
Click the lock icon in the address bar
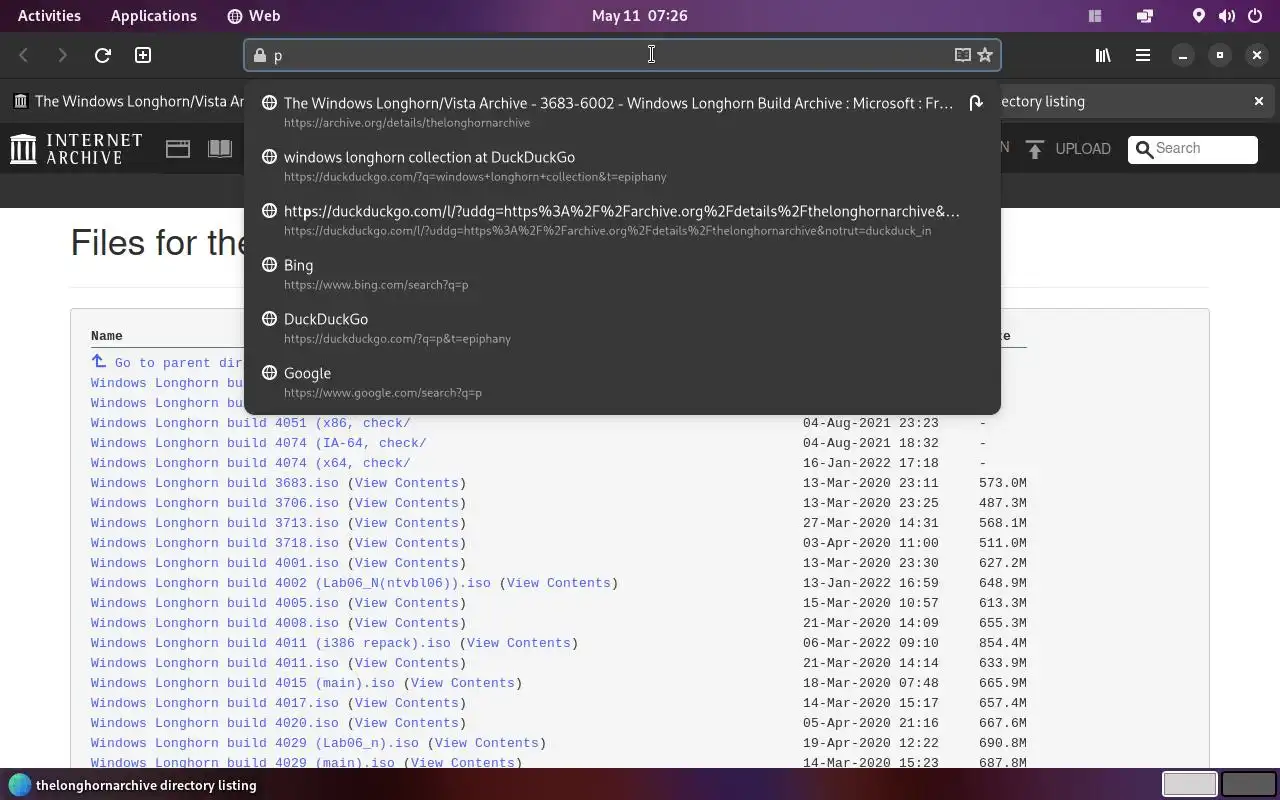point(260,55)
